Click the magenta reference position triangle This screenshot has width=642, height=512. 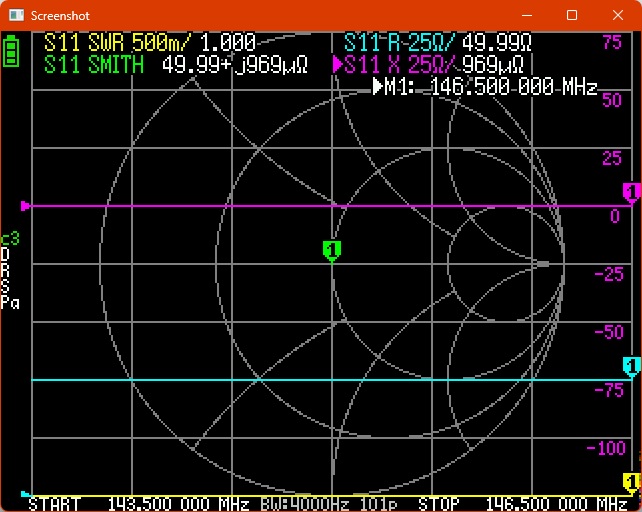[26, 206]
